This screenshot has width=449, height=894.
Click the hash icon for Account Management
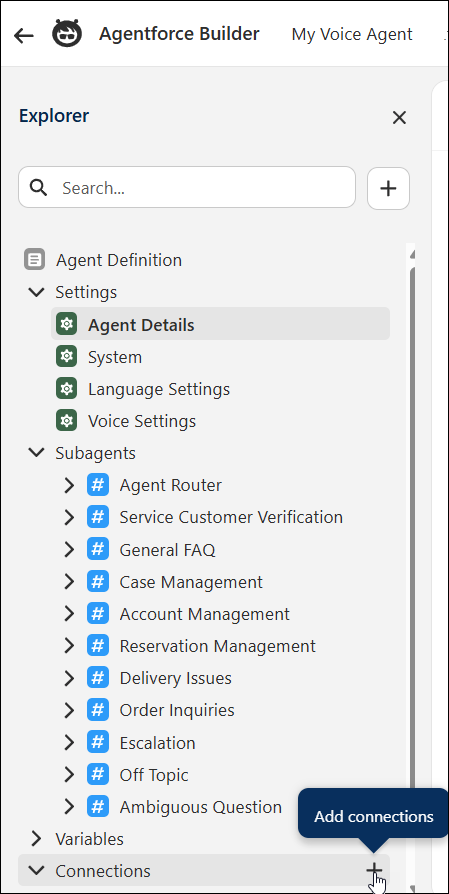[x=98, y=613]
